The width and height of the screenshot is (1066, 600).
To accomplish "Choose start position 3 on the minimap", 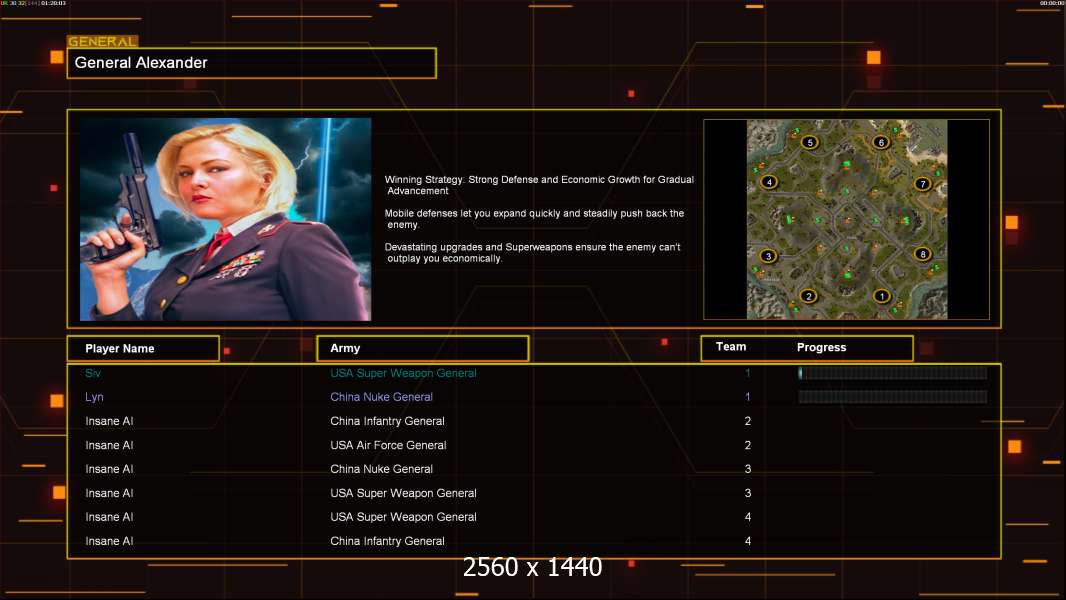I will (x=768, y=256).
